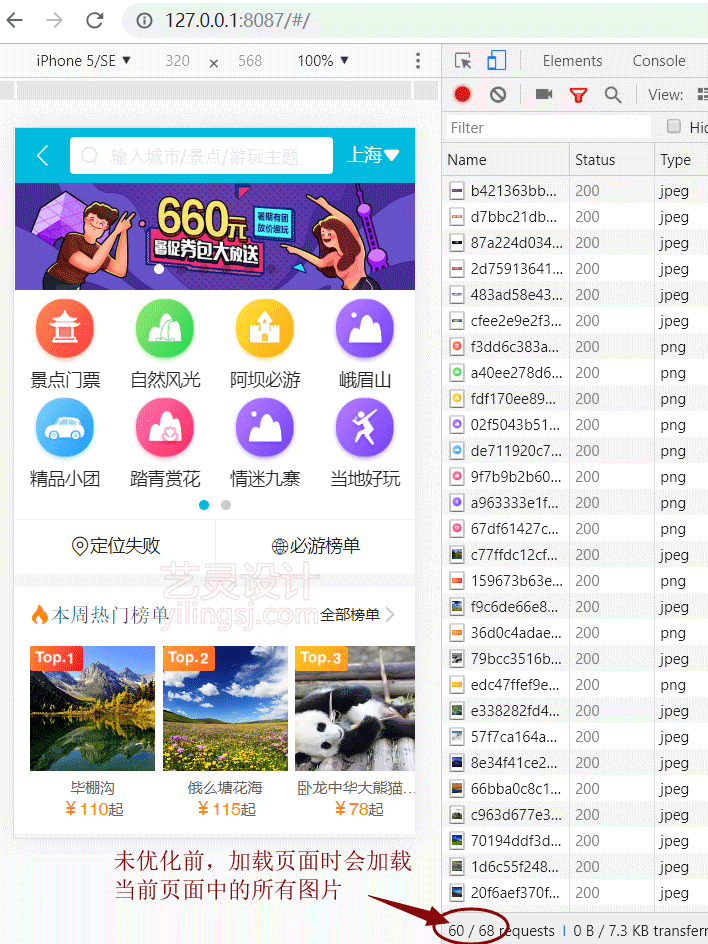Screen dimensions: 708x944
Task: Activate the inspect element picker icon
Action: click(463, 60)
